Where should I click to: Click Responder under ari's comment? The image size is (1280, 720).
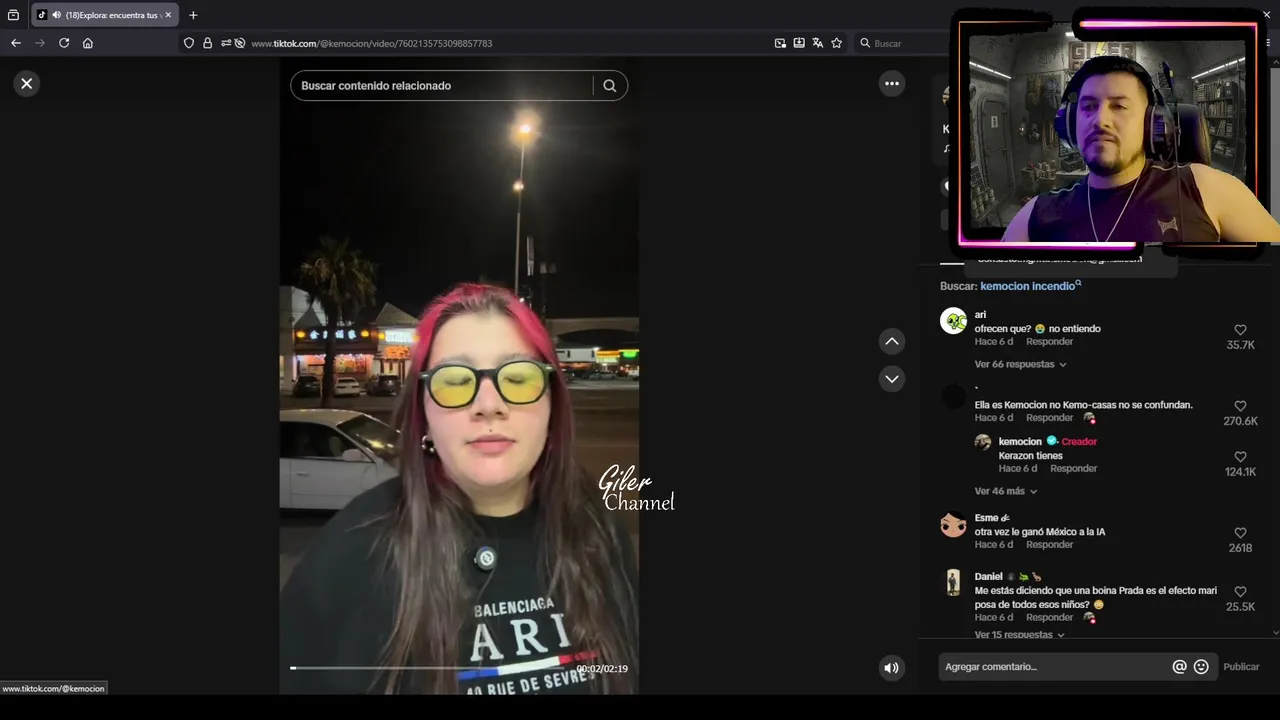(1049, 342)
